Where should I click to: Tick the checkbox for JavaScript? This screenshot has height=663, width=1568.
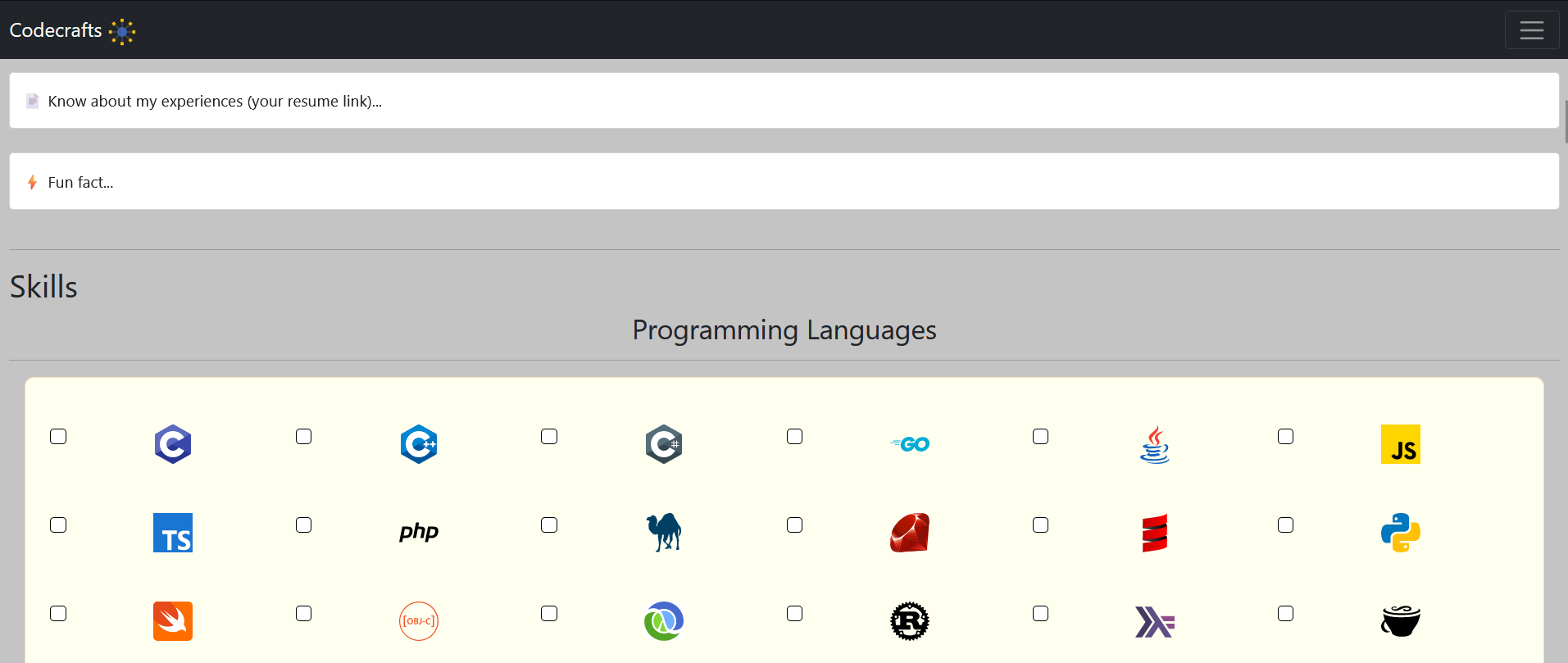click(x=1286, y=436)
